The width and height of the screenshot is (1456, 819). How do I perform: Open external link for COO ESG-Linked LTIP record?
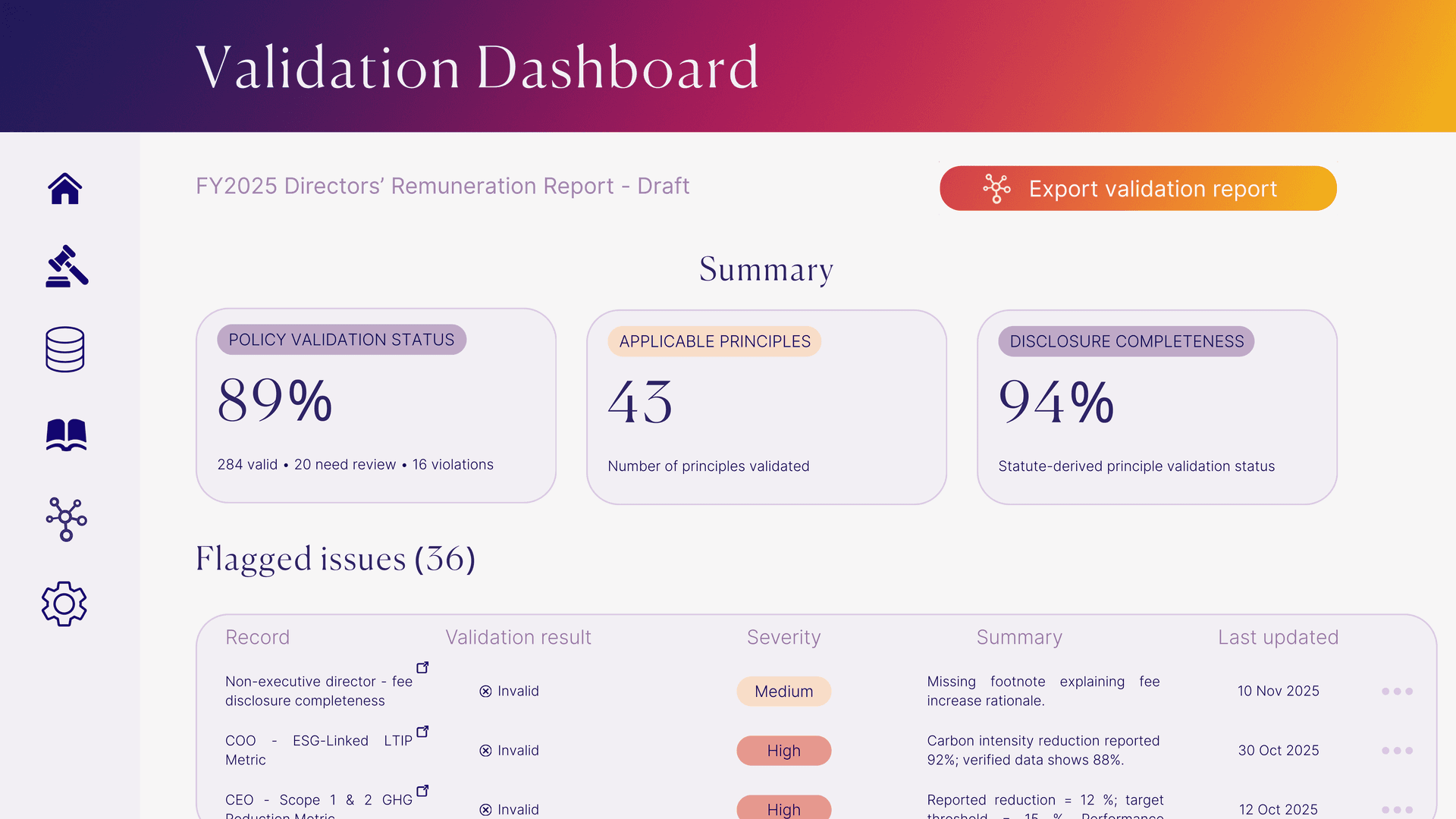423,732
